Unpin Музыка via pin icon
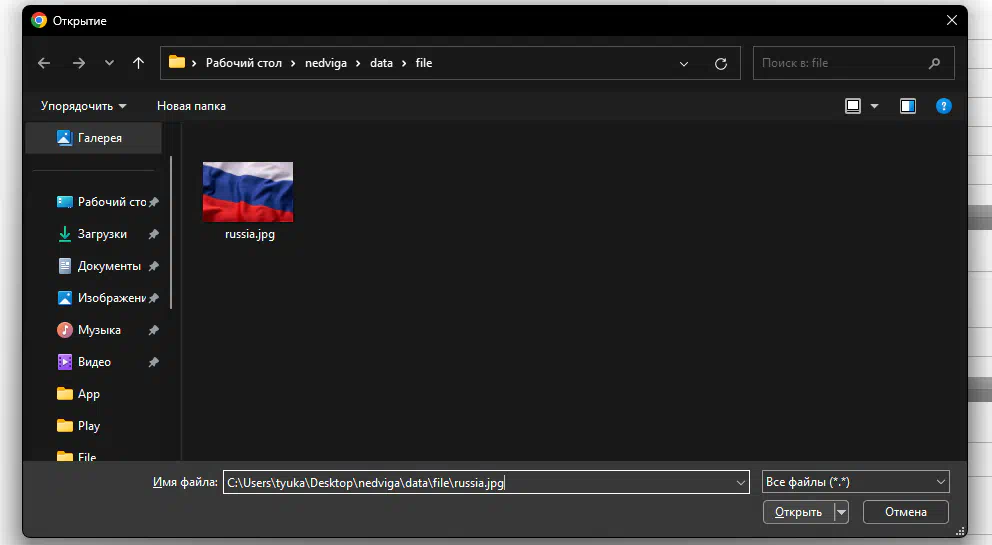 (x=153, y=330)
